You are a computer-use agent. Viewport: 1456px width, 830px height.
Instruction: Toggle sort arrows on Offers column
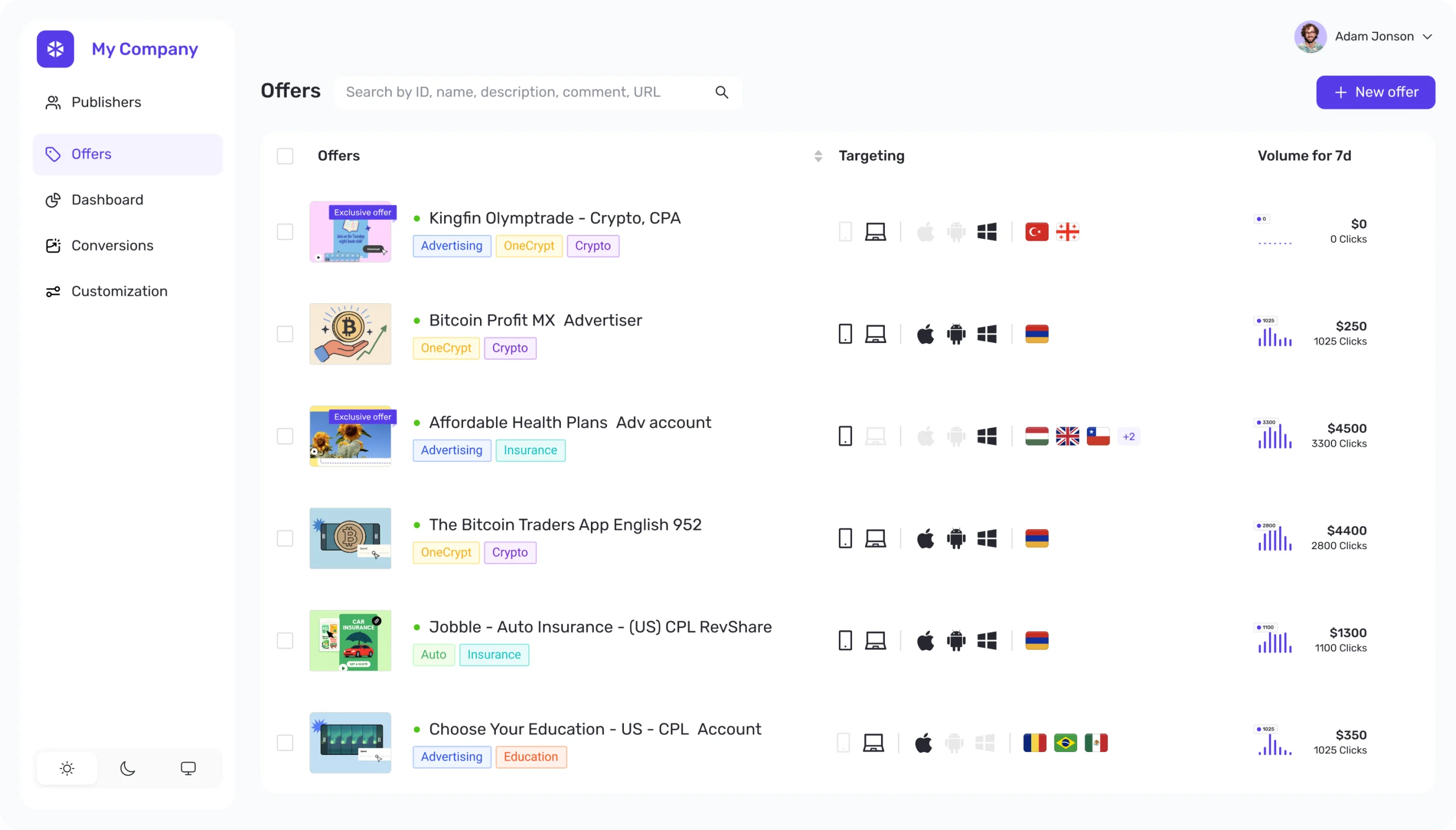pyautogui.click(x=818, y=156)
